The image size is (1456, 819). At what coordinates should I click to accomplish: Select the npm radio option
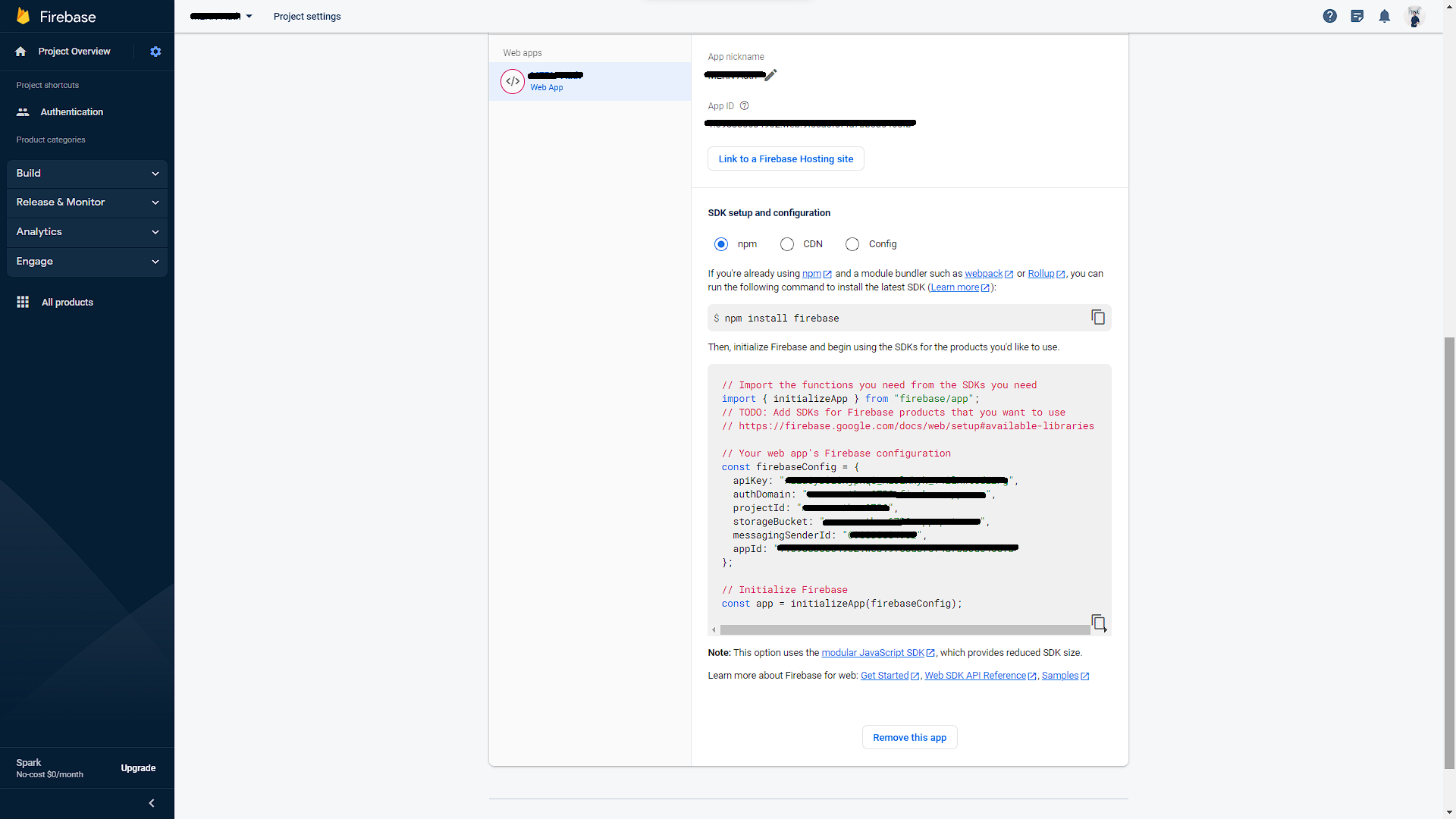click(720, 244)
